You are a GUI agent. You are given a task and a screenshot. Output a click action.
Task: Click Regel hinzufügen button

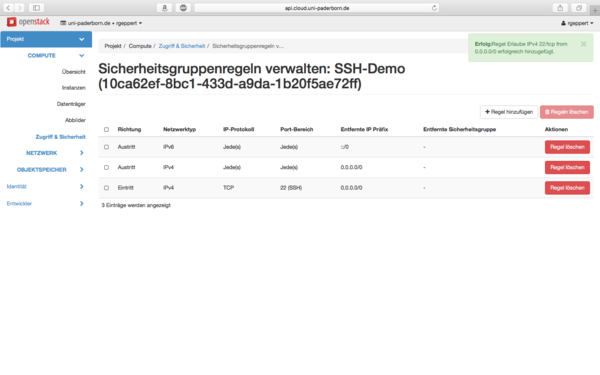coord(509,112)
